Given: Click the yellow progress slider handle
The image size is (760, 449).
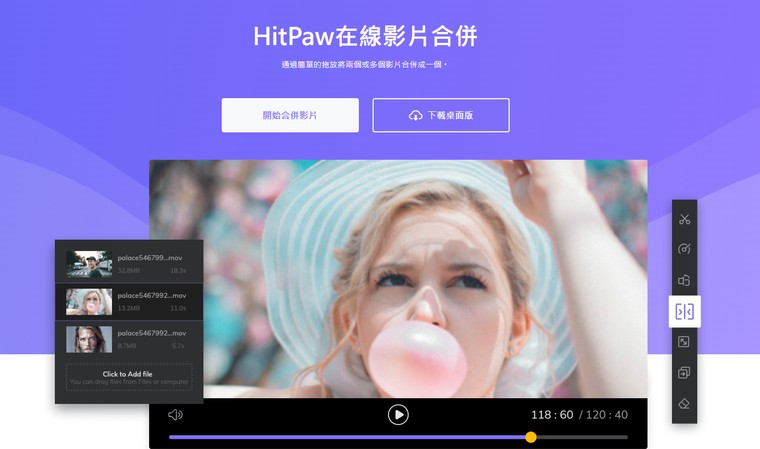Looking at the screenshot, I should (x=531, y=437).
